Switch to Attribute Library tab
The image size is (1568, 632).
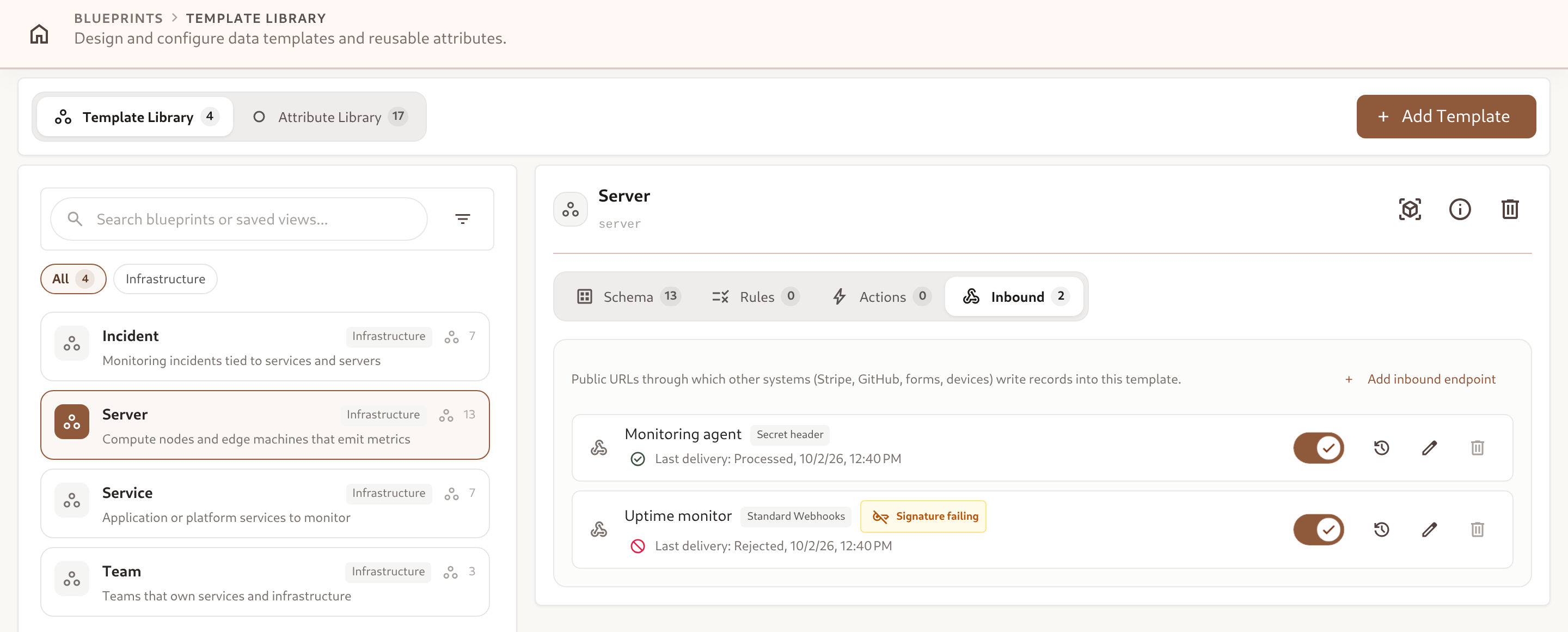tap(329, 116)
